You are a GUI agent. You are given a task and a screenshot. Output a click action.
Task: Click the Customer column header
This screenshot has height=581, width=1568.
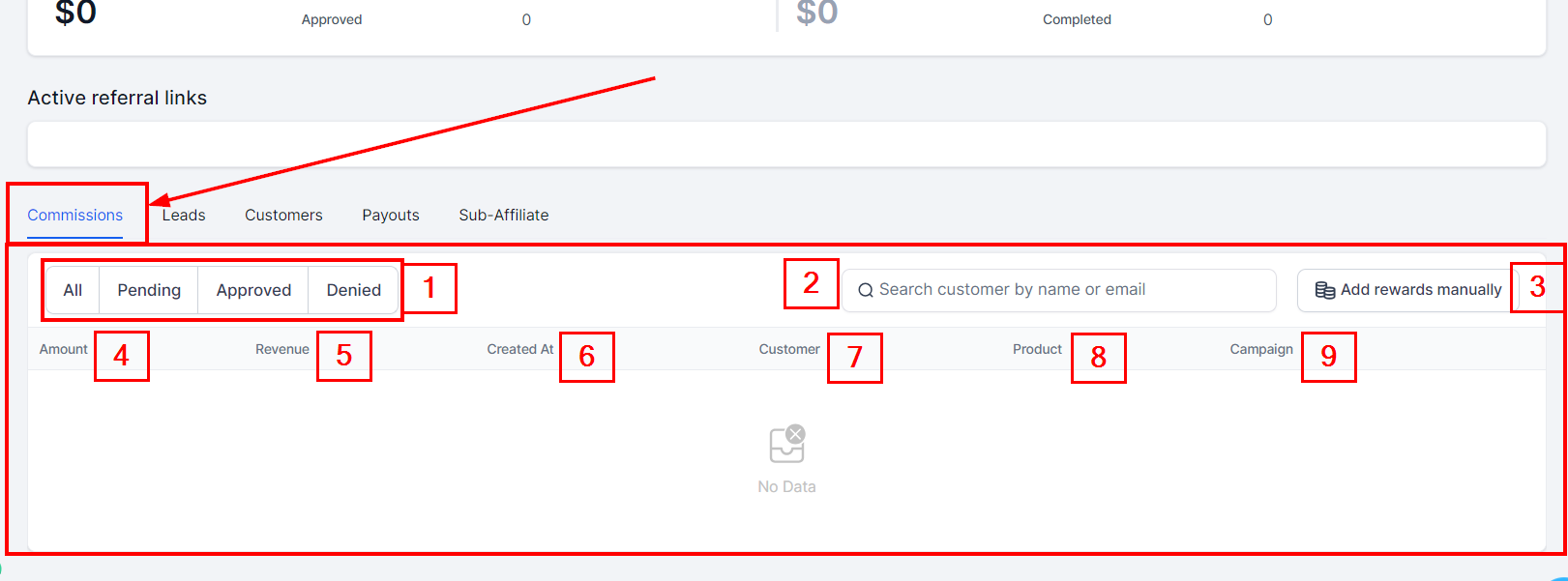(789, 349)
